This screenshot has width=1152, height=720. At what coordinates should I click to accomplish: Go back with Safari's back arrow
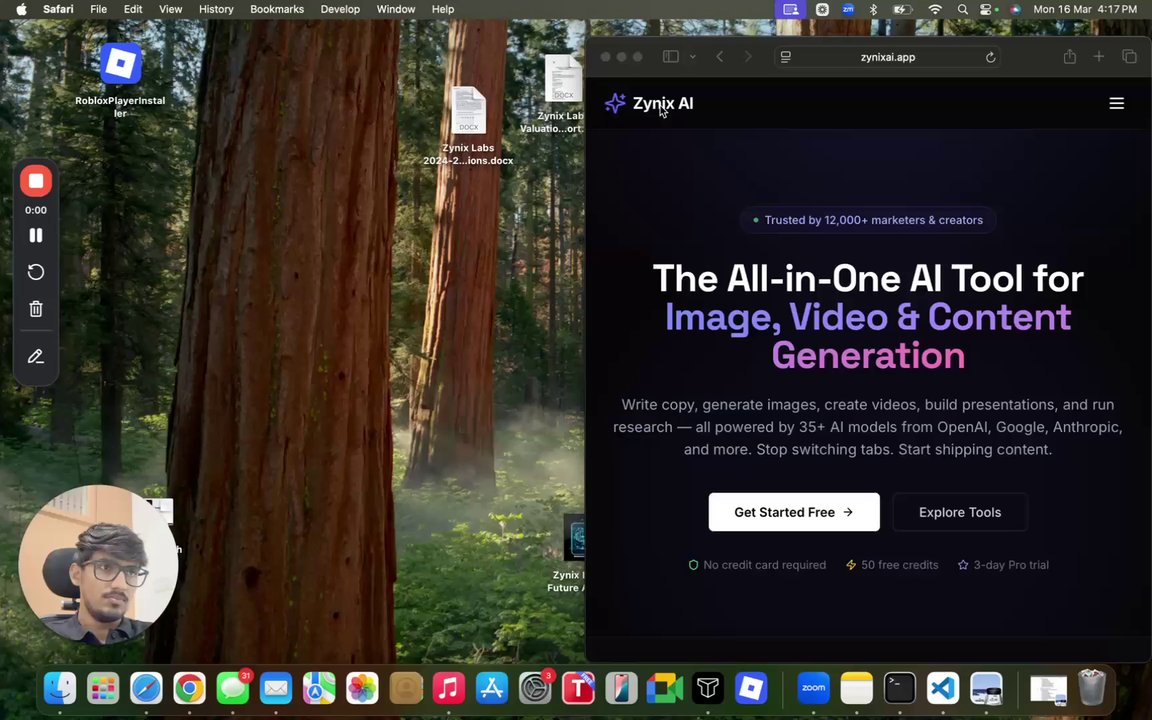tap(720, 57)
